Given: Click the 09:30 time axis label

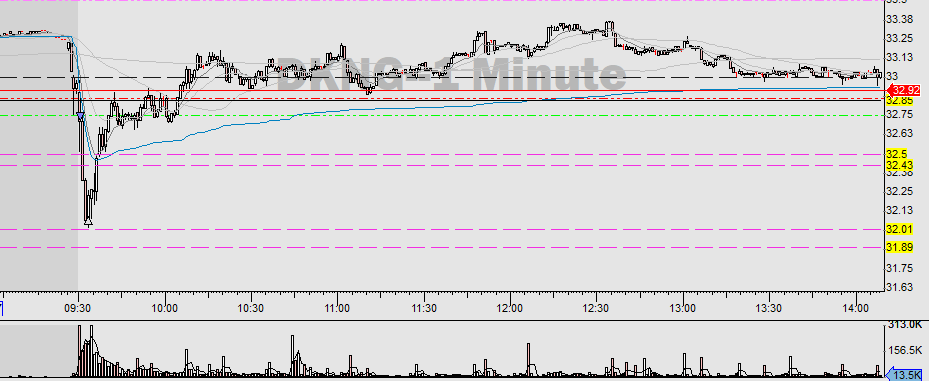Looking at the screenshot, I should point(79,309).
